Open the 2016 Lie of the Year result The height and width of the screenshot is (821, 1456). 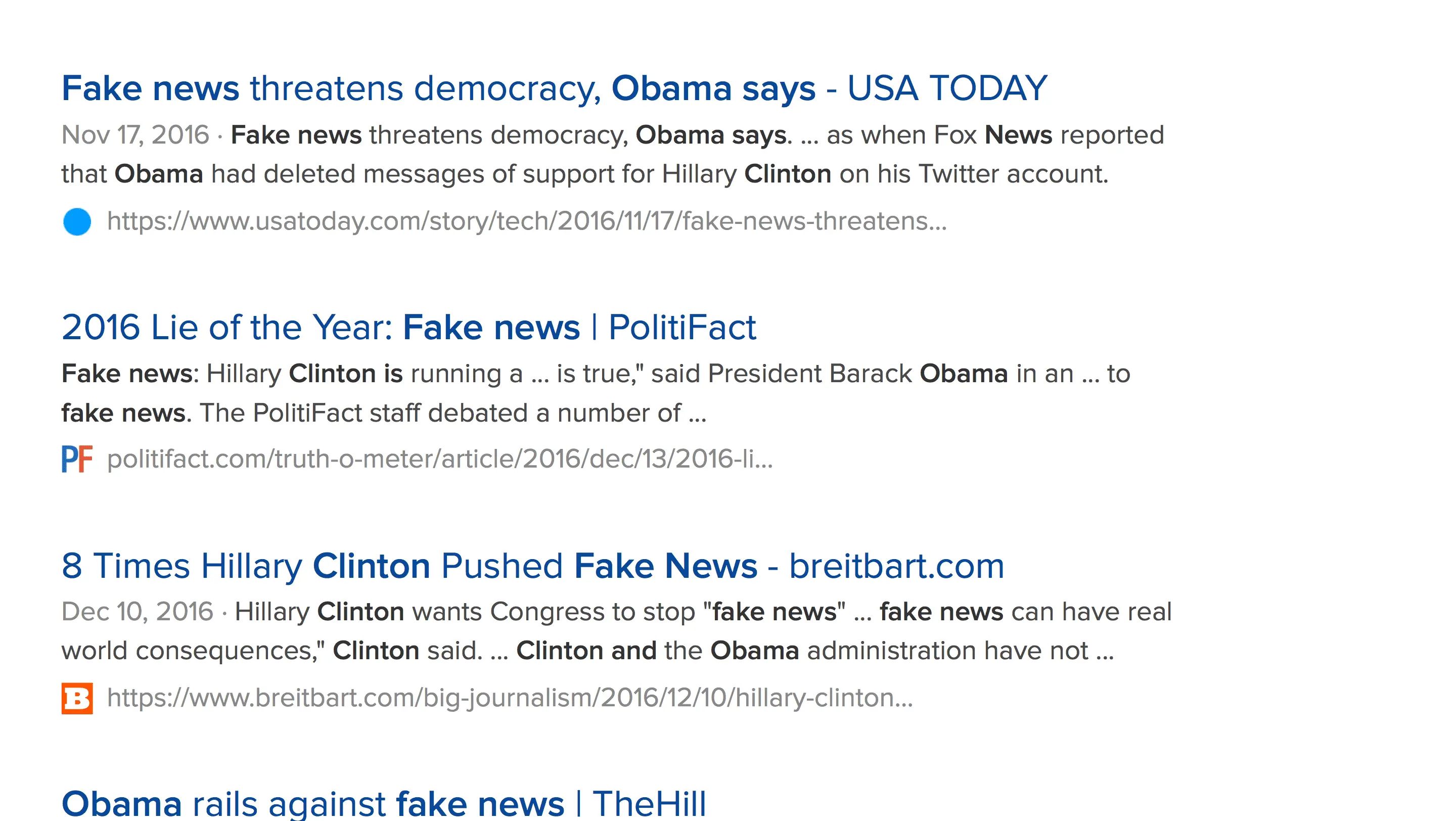(408, 327)
